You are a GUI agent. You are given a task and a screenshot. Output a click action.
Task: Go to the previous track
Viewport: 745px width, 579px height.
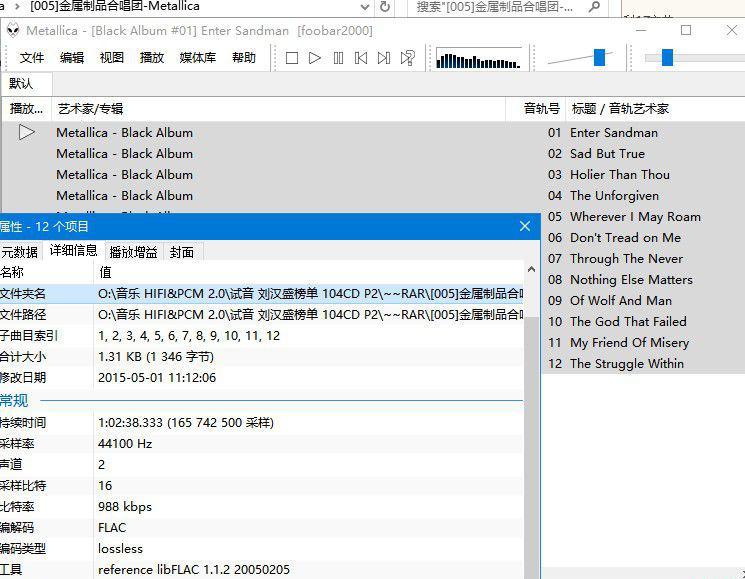coord(361,58)
